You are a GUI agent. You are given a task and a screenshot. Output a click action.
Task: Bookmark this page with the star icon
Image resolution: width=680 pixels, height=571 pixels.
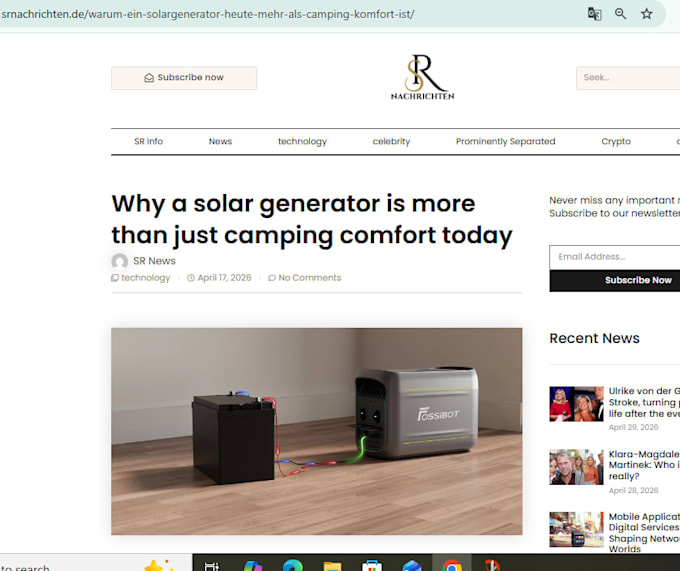pos(647,14)
